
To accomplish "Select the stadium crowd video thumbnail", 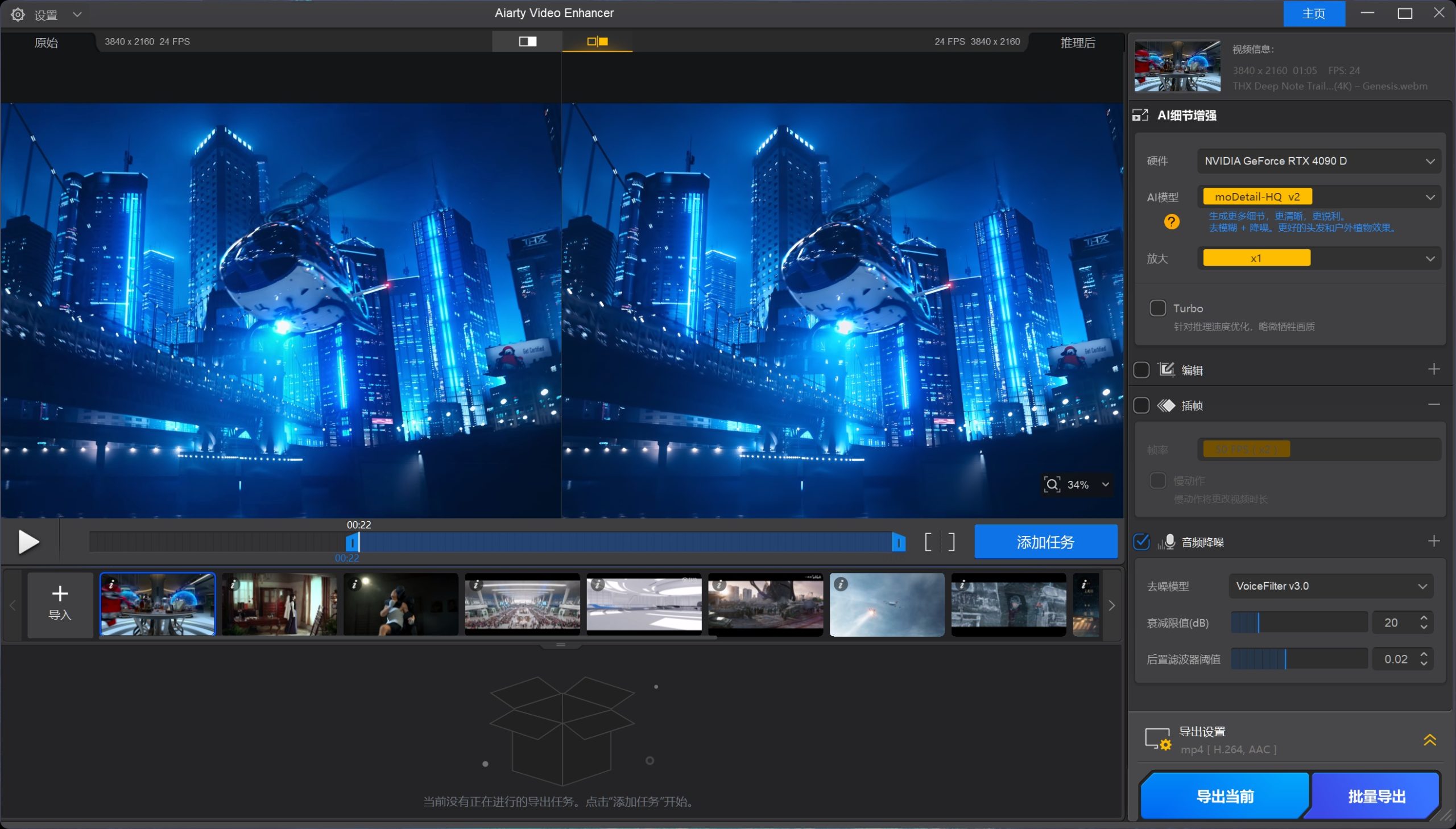I will (x=522, y=605).
